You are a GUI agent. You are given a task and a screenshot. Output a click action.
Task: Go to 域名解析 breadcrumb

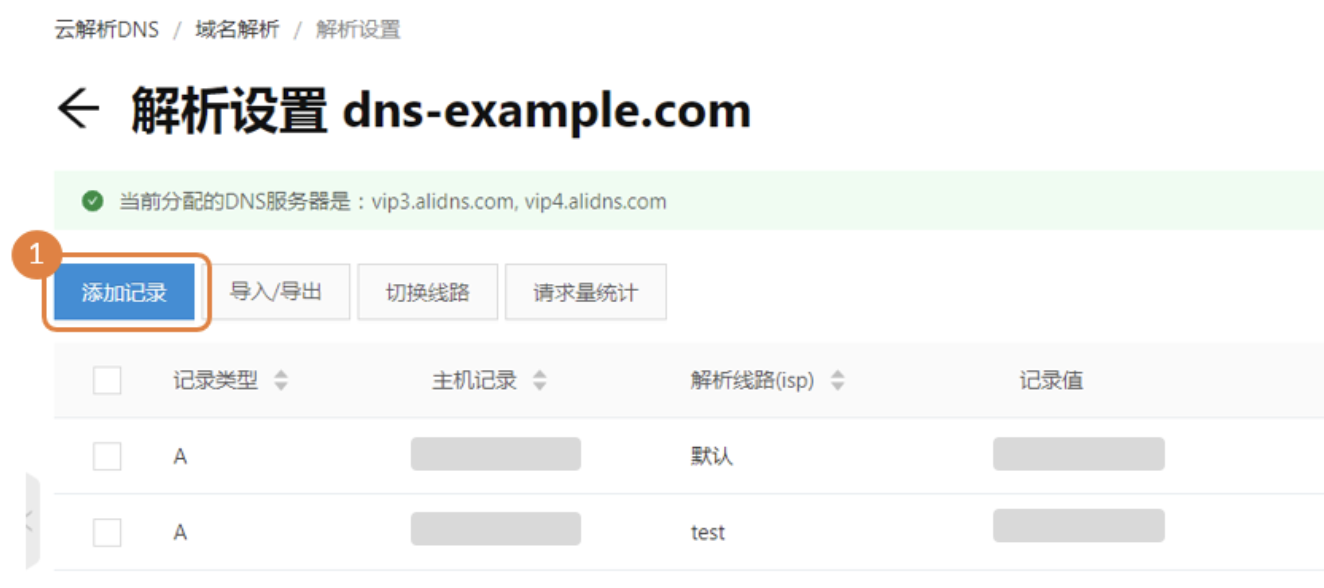pos(237,29)
